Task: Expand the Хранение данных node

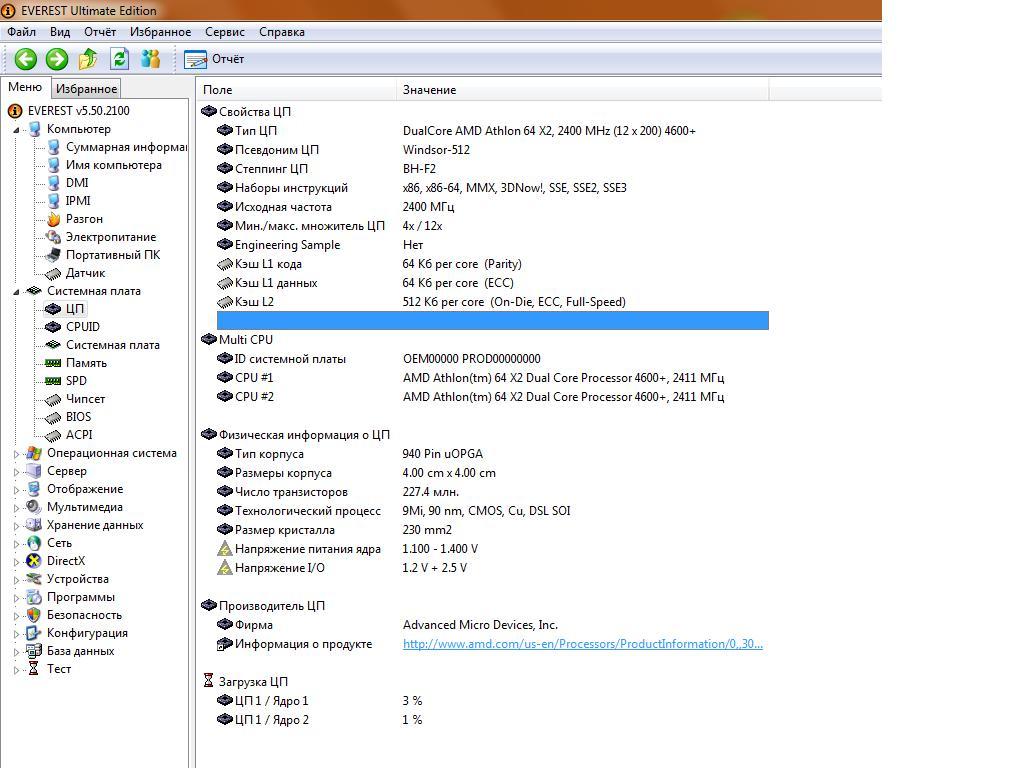Action: 16,525
